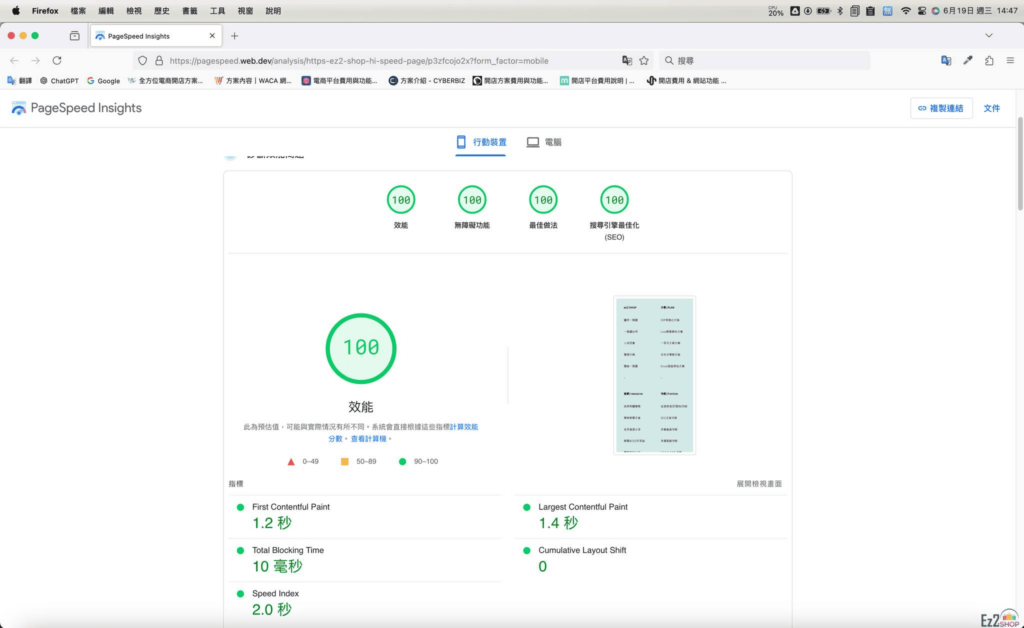Open the 編輯 (Edit) menu
The height and width of the screenshot is (628, 1024).
tap(106, 10)
